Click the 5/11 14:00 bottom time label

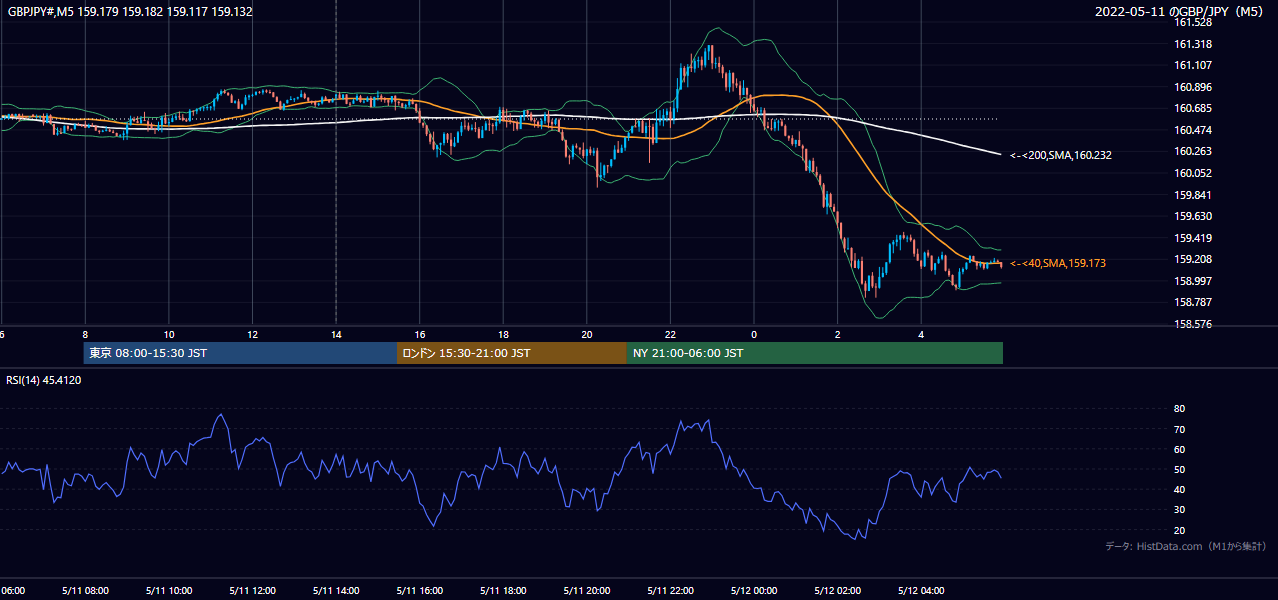pos(336,591)
